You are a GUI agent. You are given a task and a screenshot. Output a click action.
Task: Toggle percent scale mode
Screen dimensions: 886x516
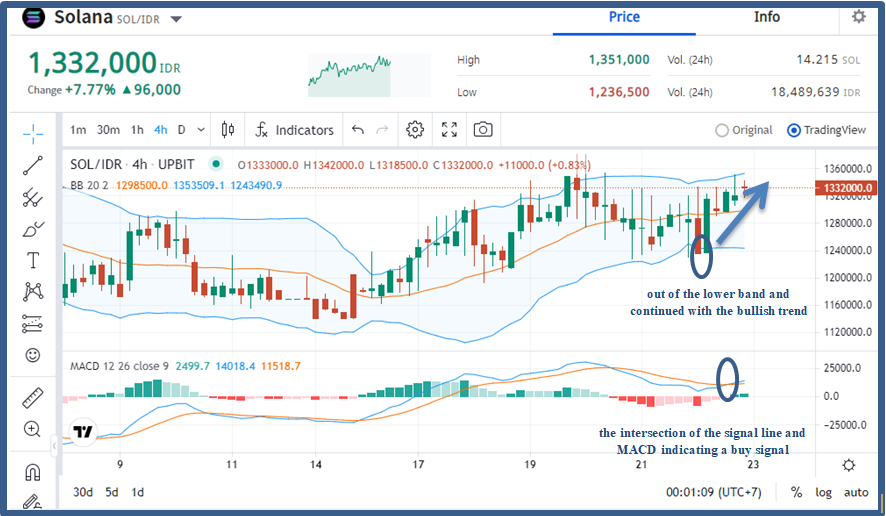coord(796,492)
